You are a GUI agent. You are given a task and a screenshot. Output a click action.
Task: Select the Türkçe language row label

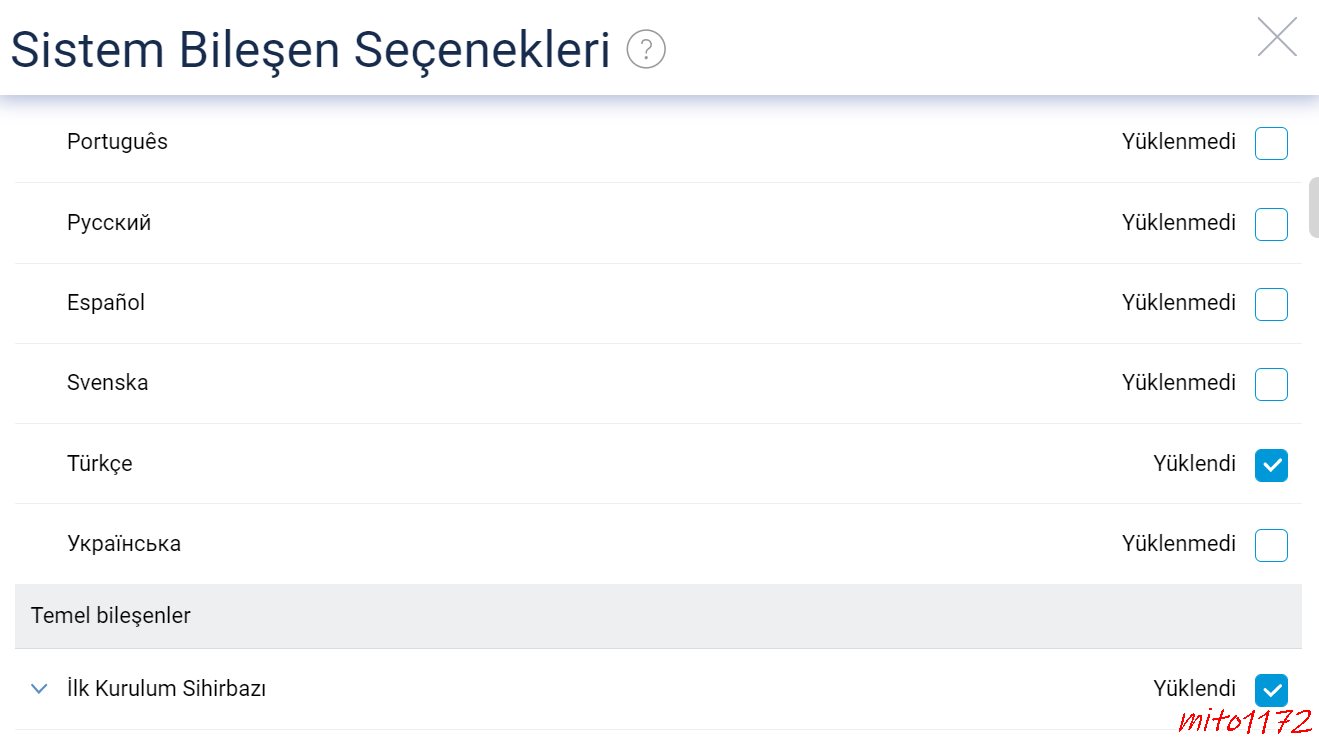(x=100, y=464)
